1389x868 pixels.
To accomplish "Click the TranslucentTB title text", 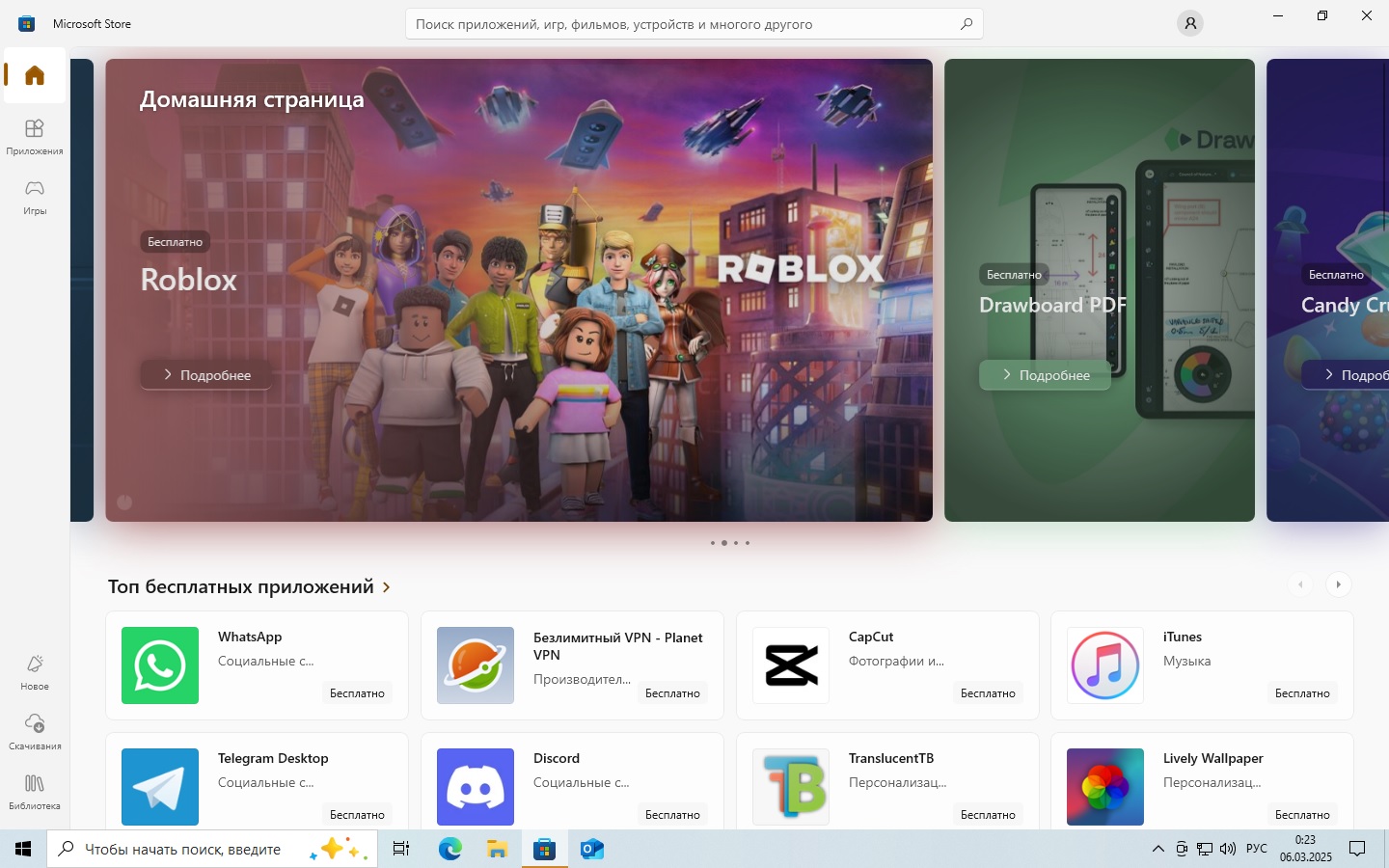I will [891, 758].
